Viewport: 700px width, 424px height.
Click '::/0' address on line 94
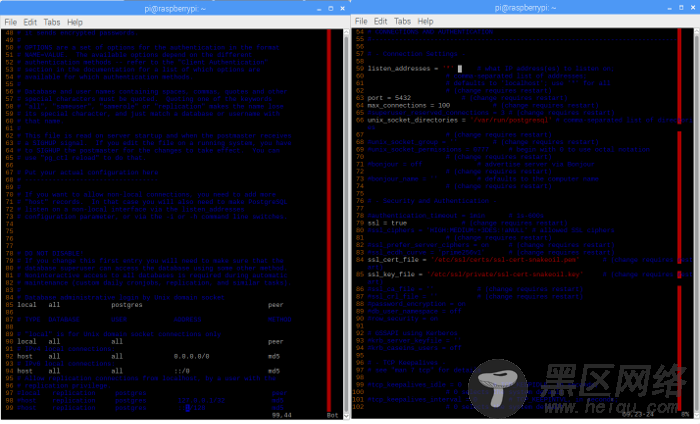click(x=183, y=371)
